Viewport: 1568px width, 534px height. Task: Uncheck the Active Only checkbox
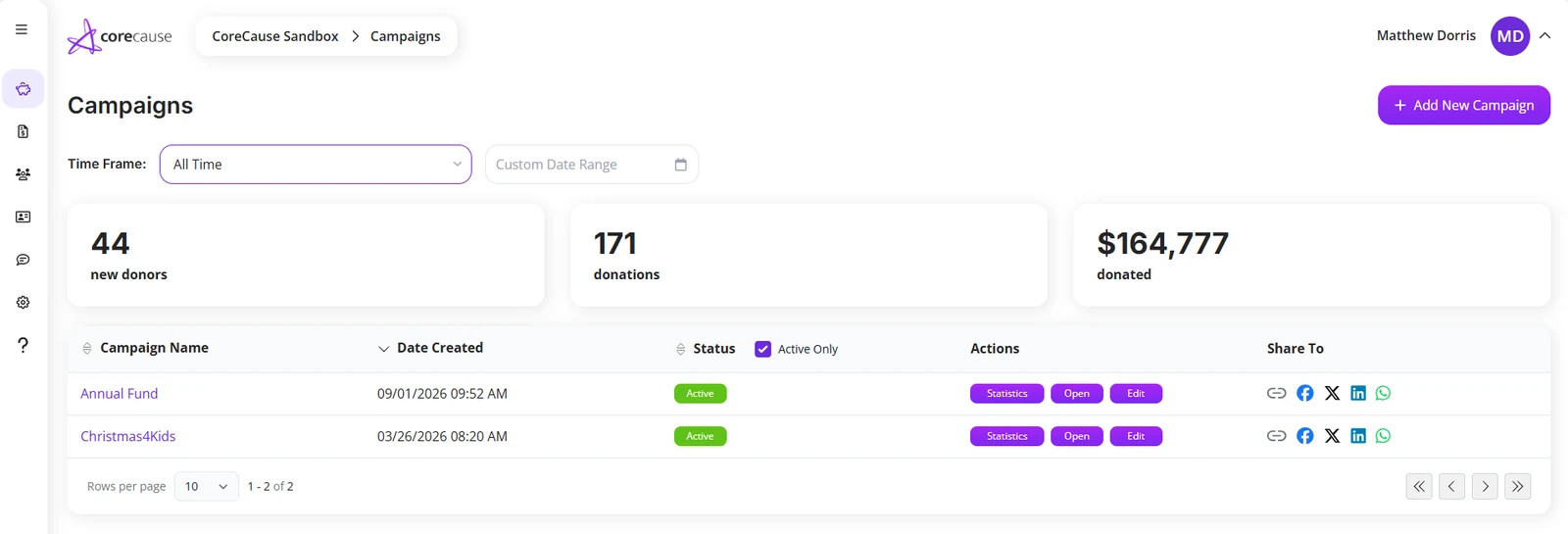coord(762,349)
